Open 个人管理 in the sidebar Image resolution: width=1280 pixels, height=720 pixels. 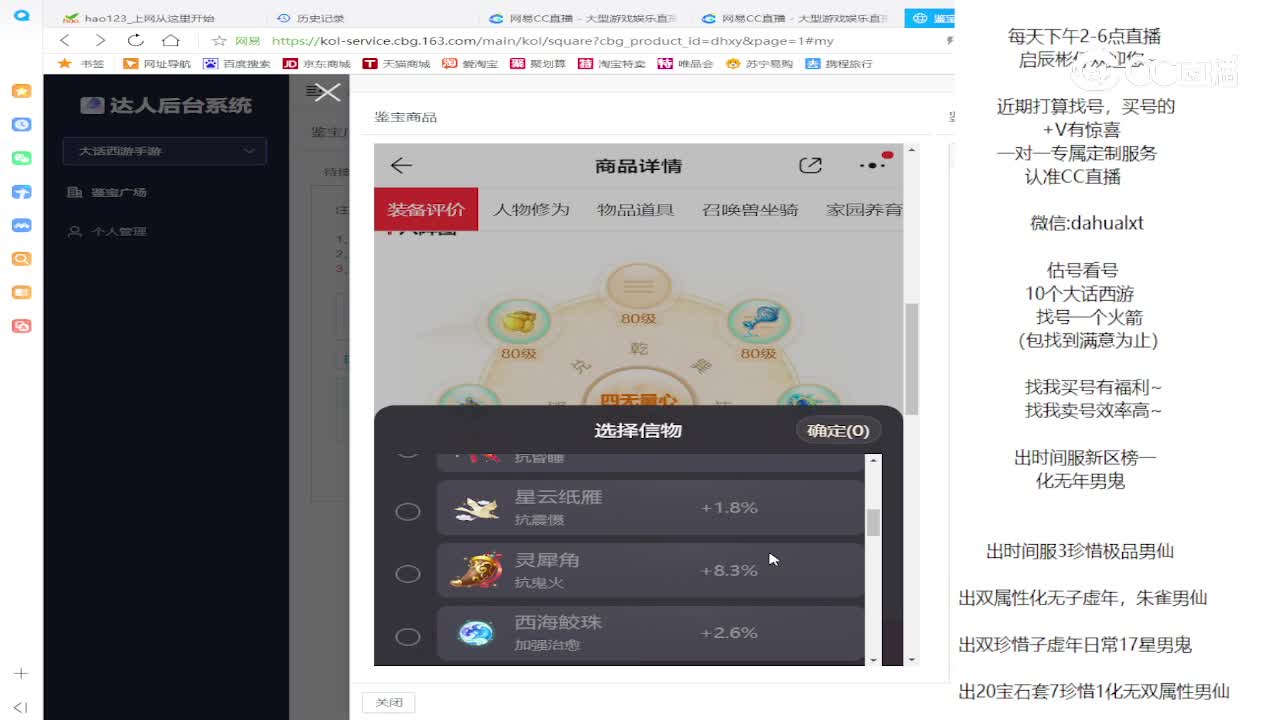point(107,231)
